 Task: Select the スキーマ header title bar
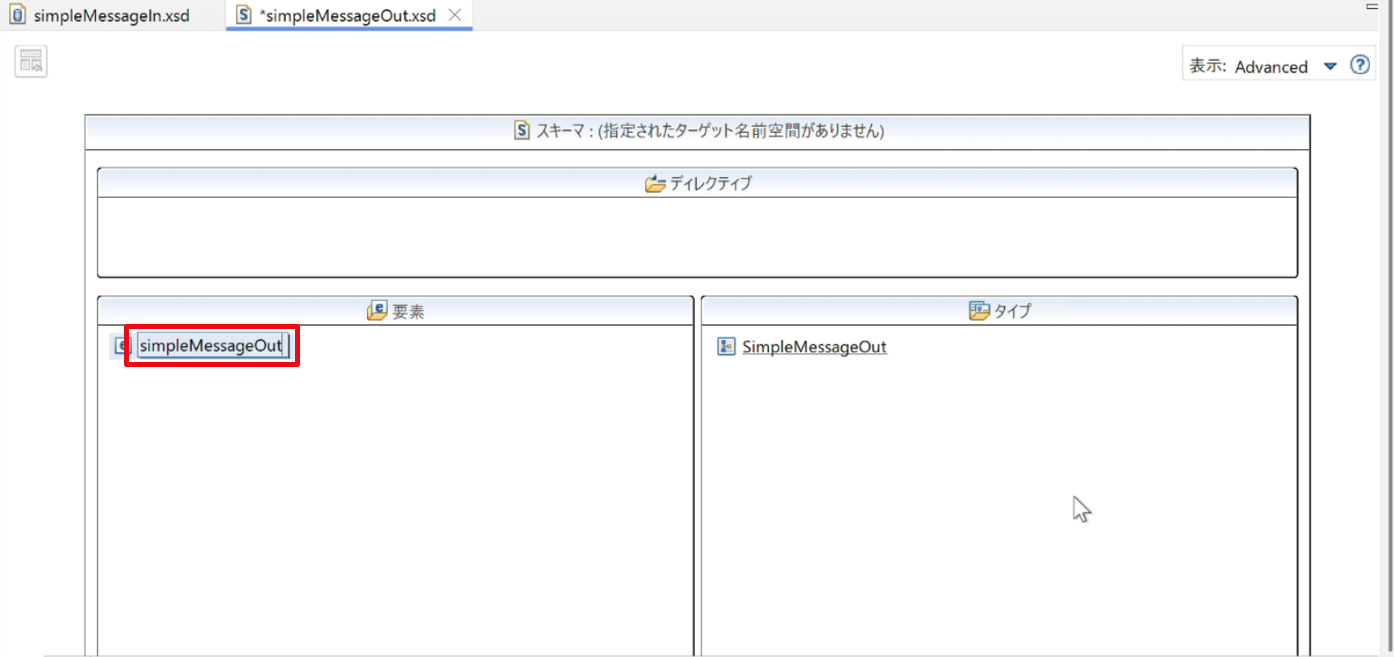pyautogui.click(x=698, y=131)
